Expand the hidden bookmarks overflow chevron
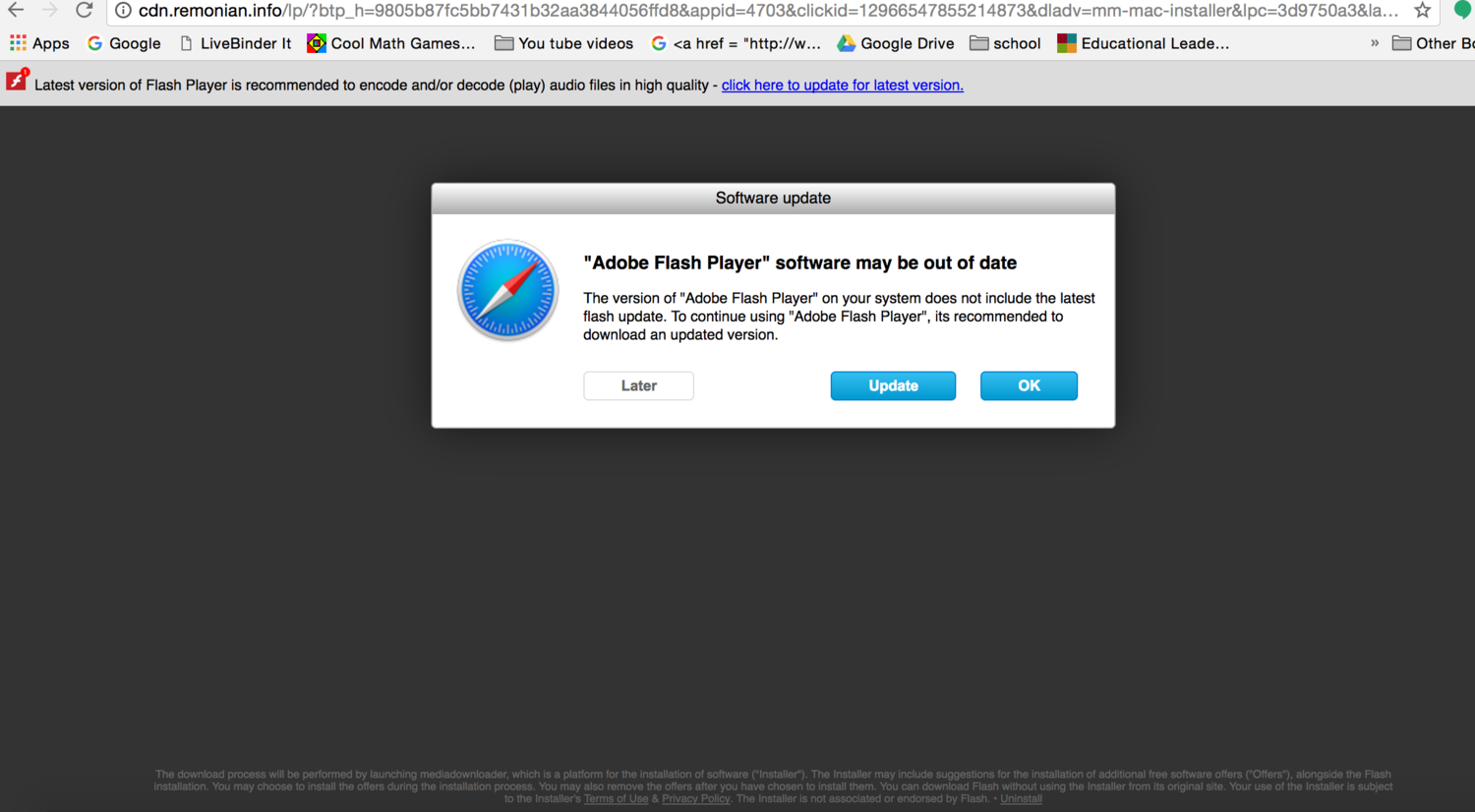 click(1374, 43)
